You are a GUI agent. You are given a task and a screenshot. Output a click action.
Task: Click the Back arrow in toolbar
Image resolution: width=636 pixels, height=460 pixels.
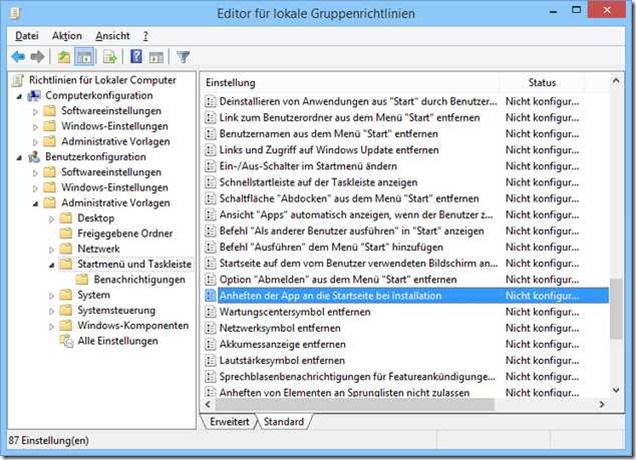coord(18,57)
